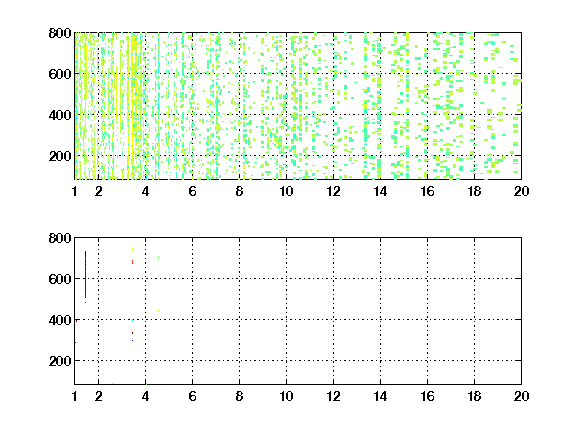Image resolution: width=576 pixels, height=432 pixels.
Task: Click the 200 y-axis label on bottom plot
Action: [x=60, y=361]
